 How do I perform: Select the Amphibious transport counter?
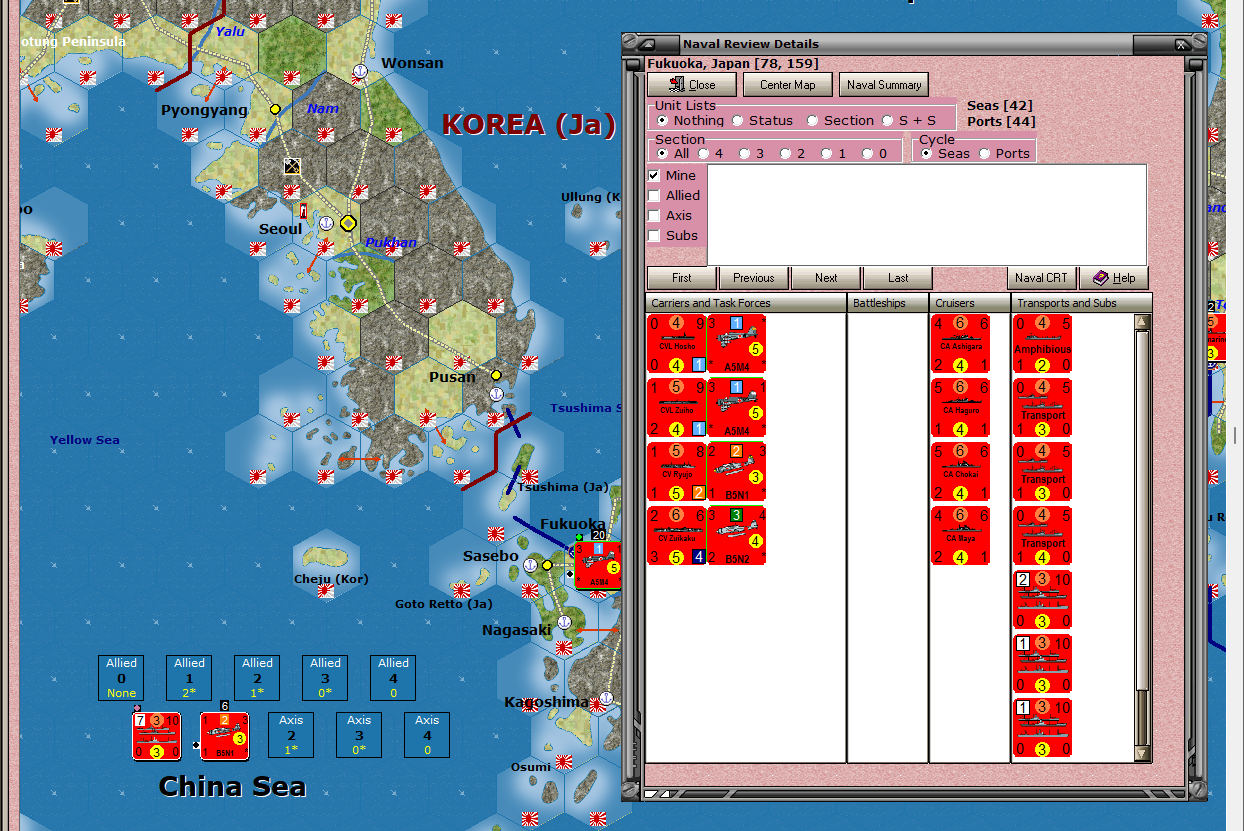pyautogui.click(x=1042, y=344)
